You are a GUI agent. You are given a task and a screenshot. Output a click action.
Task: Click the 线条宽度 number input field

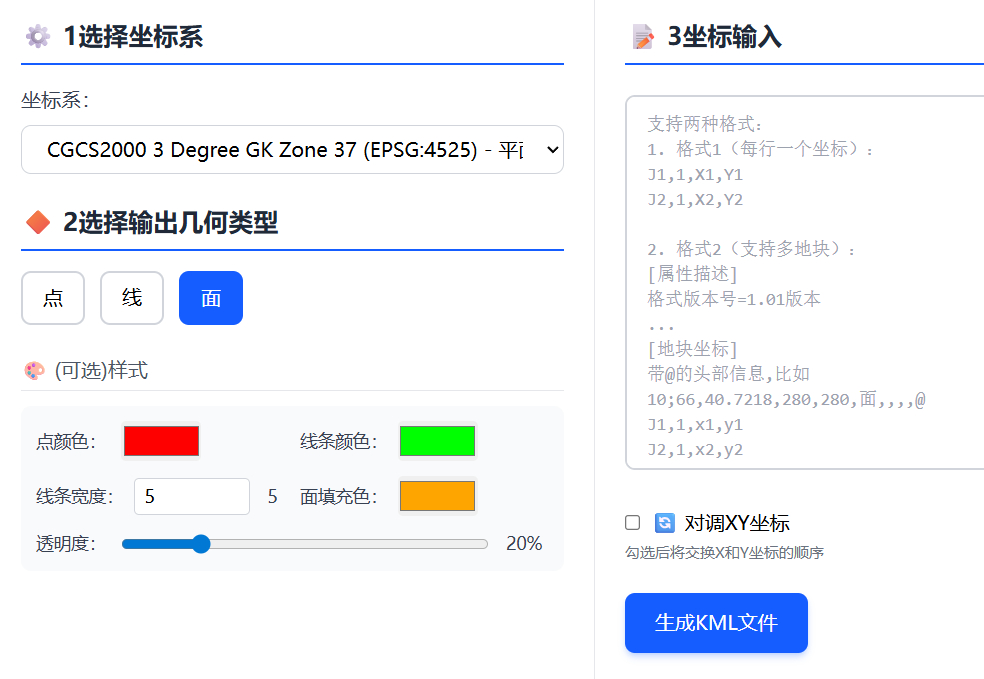coord(191,496)
